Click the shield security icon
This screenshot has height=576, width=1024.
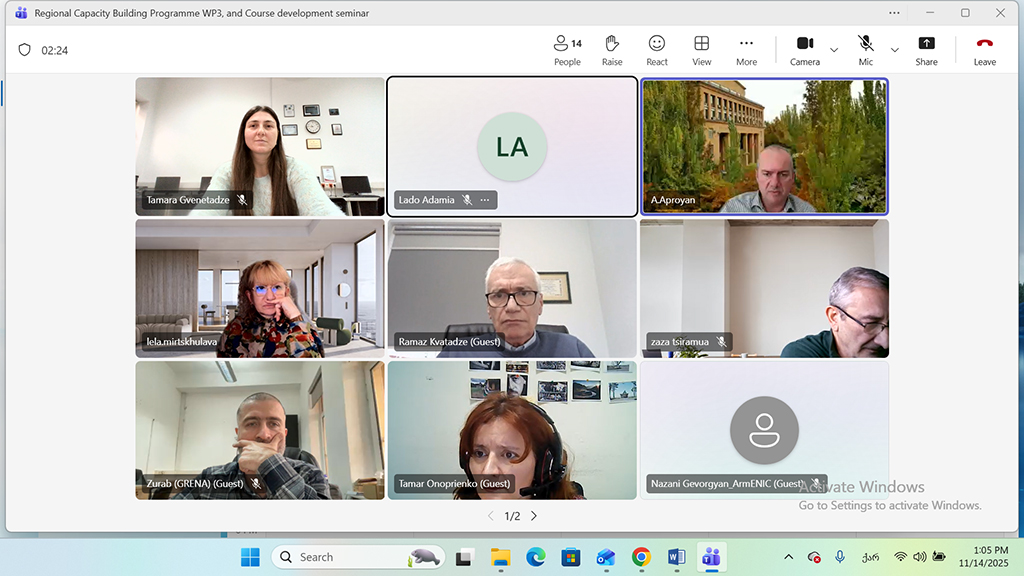[25, 50]
